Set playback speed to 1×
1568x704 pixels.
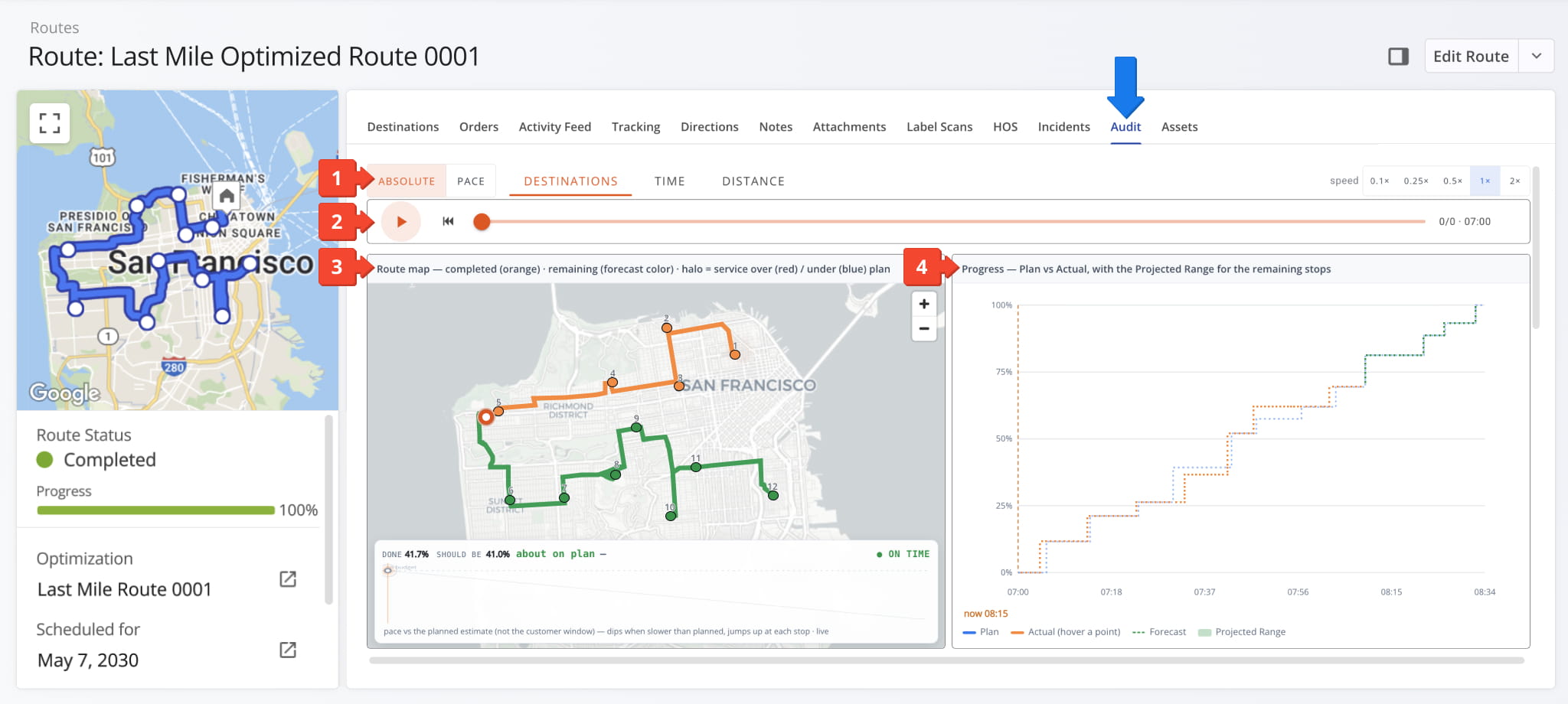[1485, 181]
